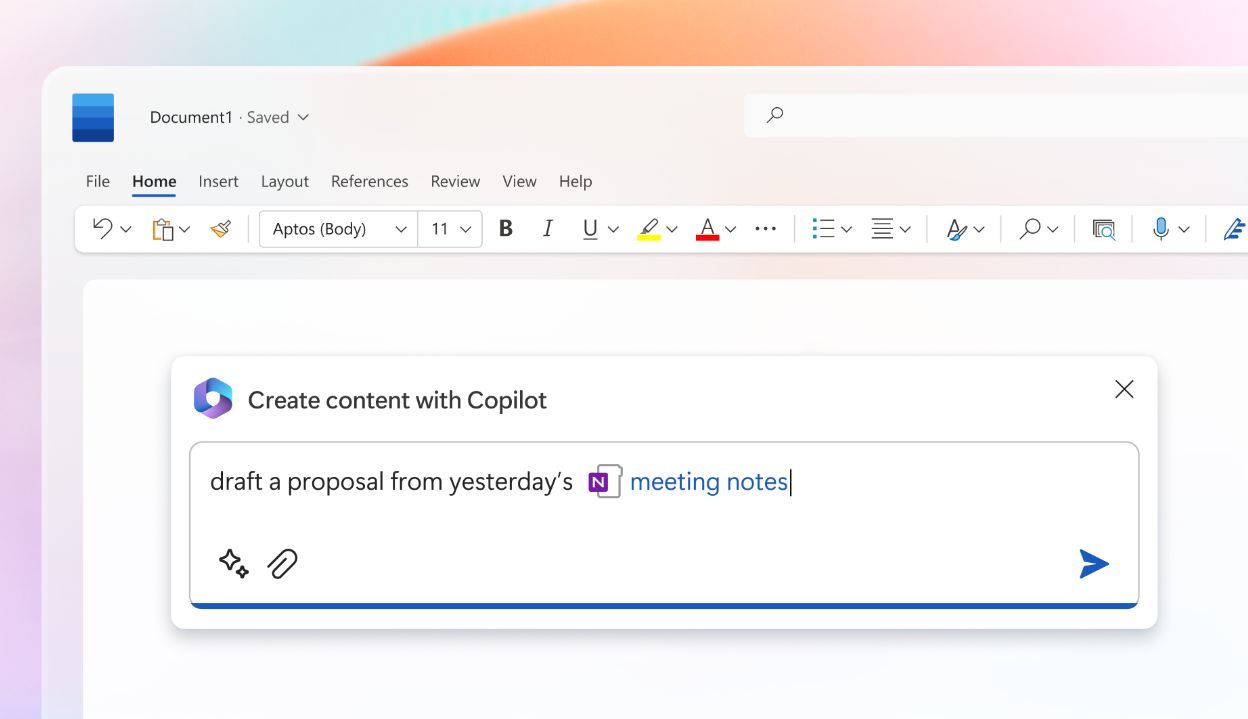Close the Create content with Copilot dialog

coord(1124,389)
